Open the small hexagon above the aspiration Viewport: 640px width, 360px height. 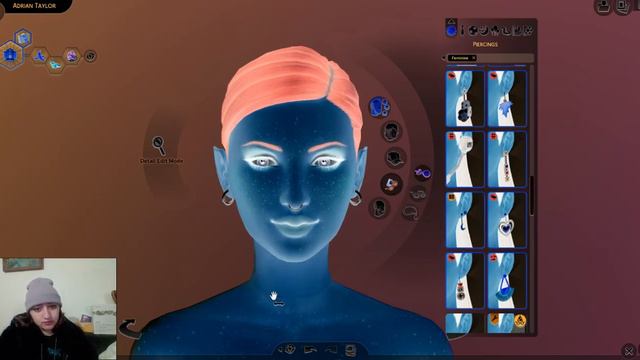(x=23, y=38)
